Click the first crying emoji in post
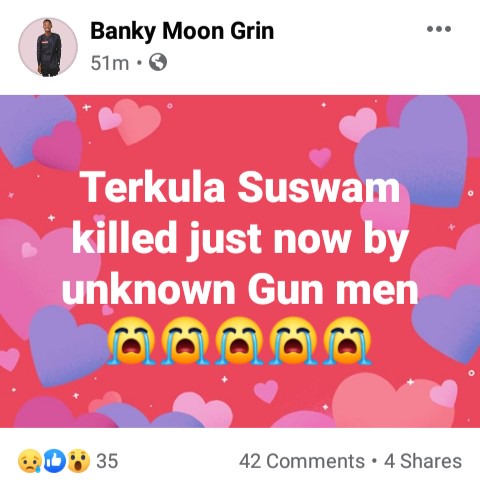The height and width of the screenshot is (489, 480). pos(131,340)
